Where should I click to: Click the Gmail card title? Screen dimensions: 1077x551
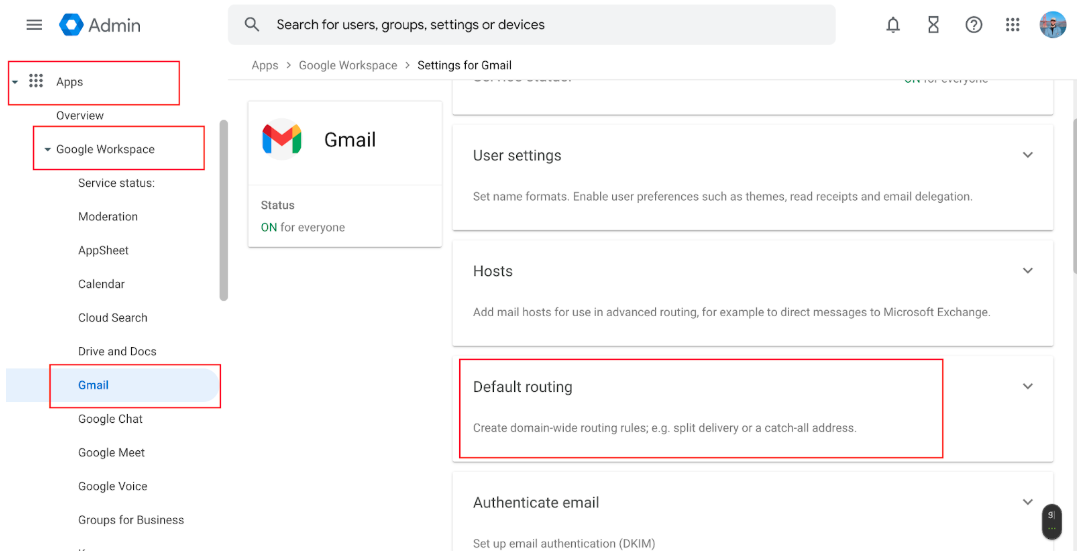[350, 140]
